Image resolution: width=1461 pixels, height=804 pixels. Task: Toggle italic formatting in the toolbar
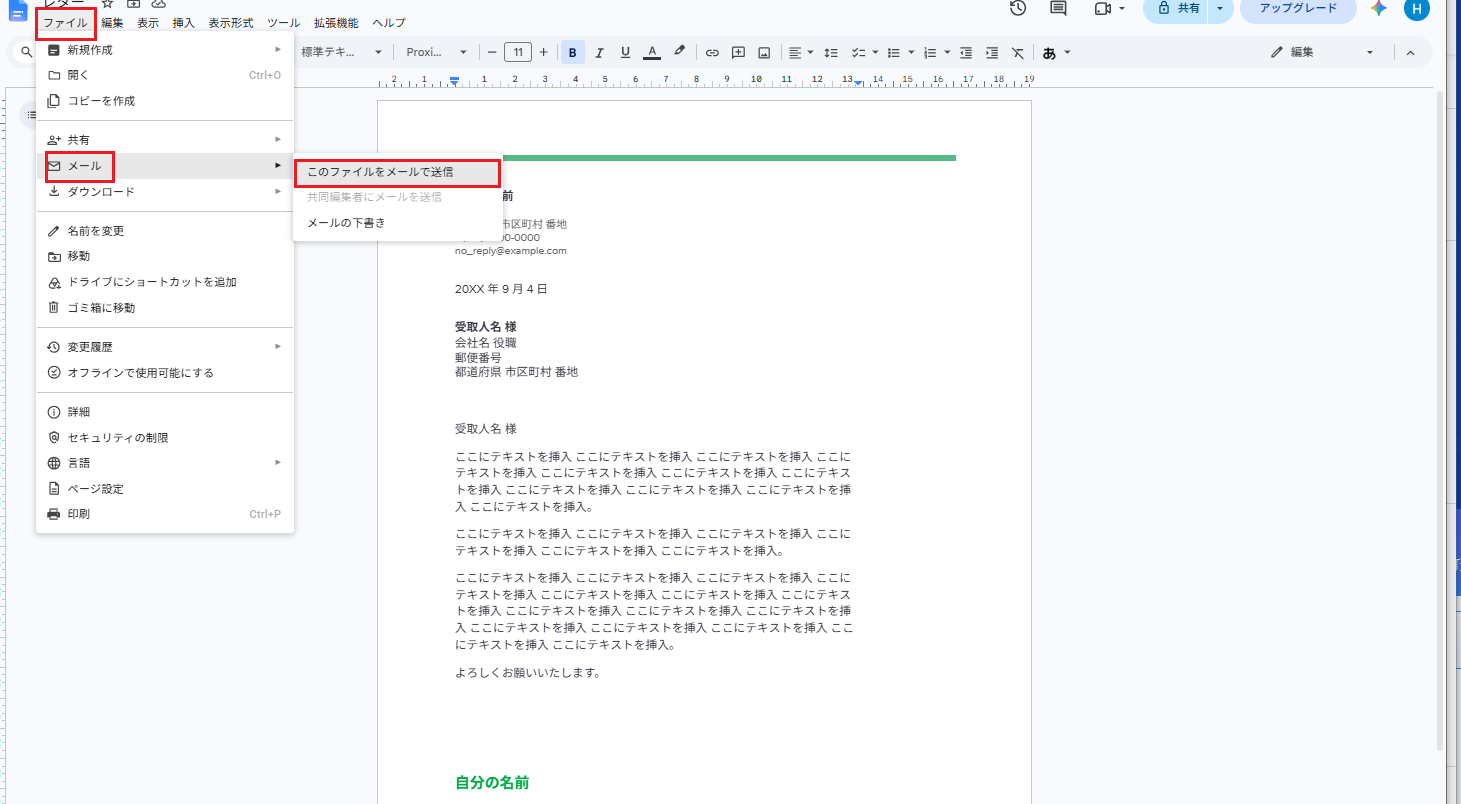click(599, 52)
